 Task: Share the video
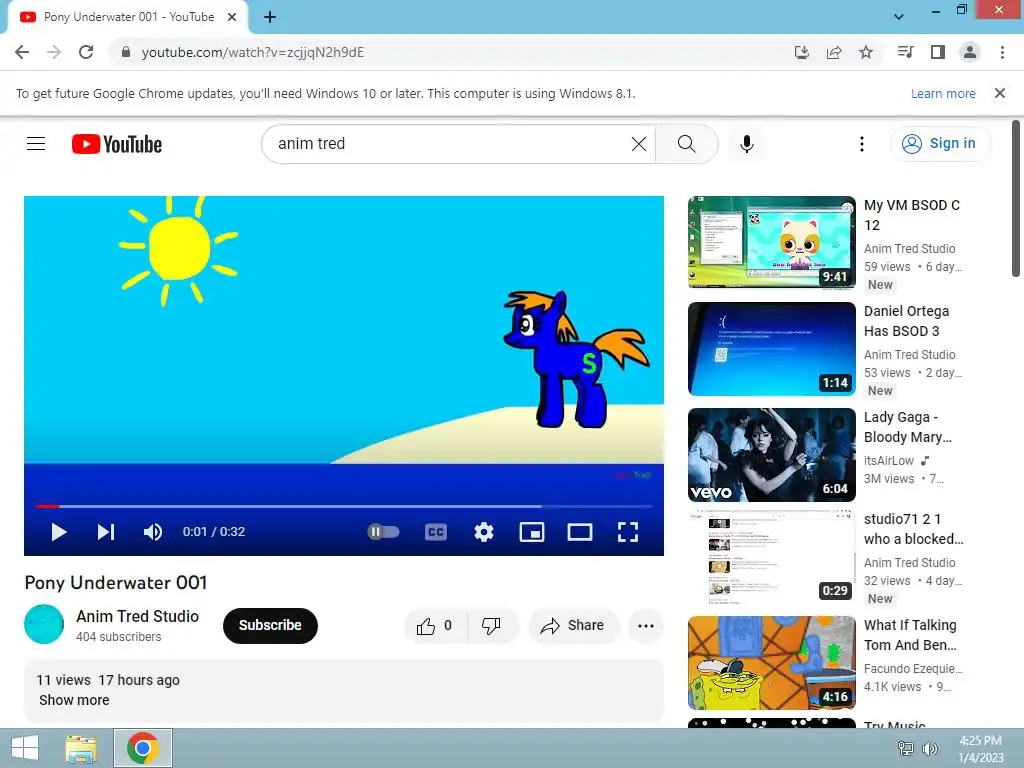click(x=572, y=626)
